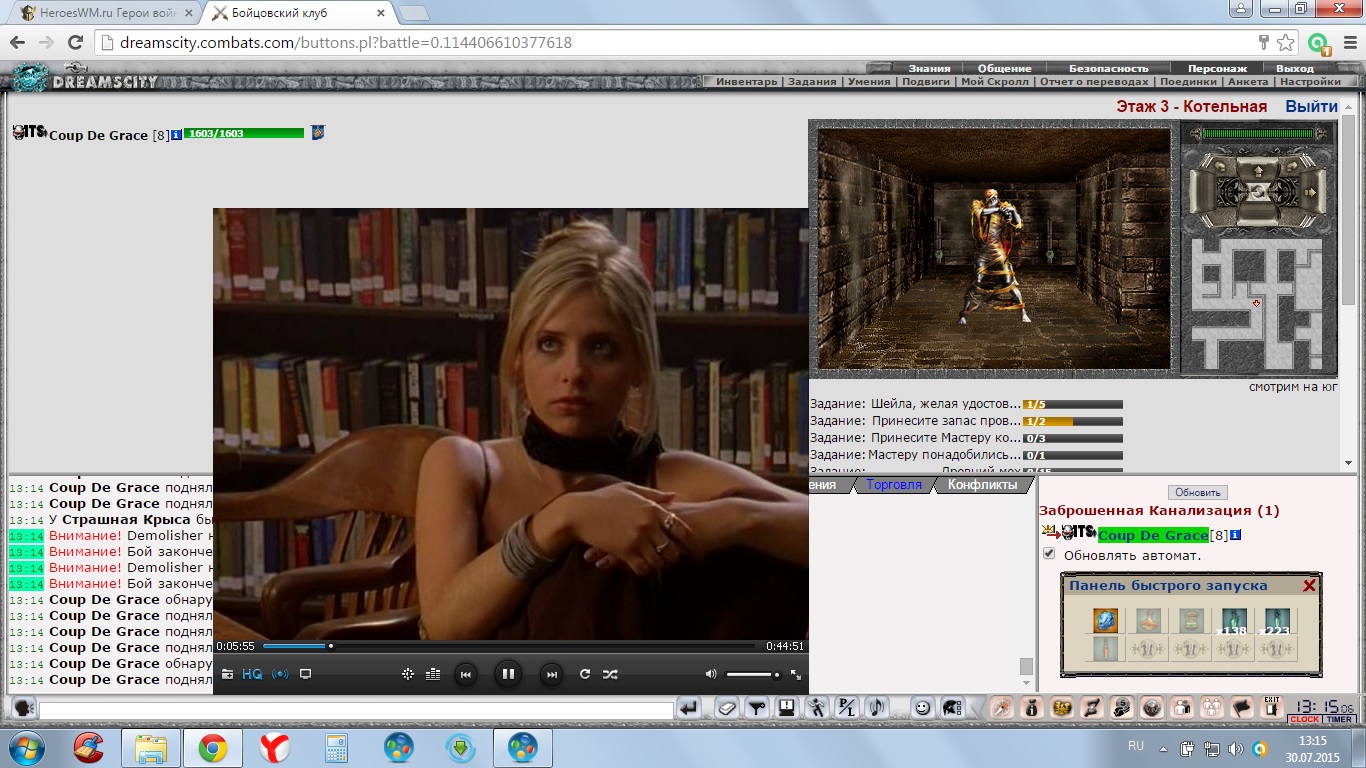Click the dotted circle icon in player
Image resolution: width=1366 pixels, height=768 pixels.
pyautogui.click(x=408, y=674)
